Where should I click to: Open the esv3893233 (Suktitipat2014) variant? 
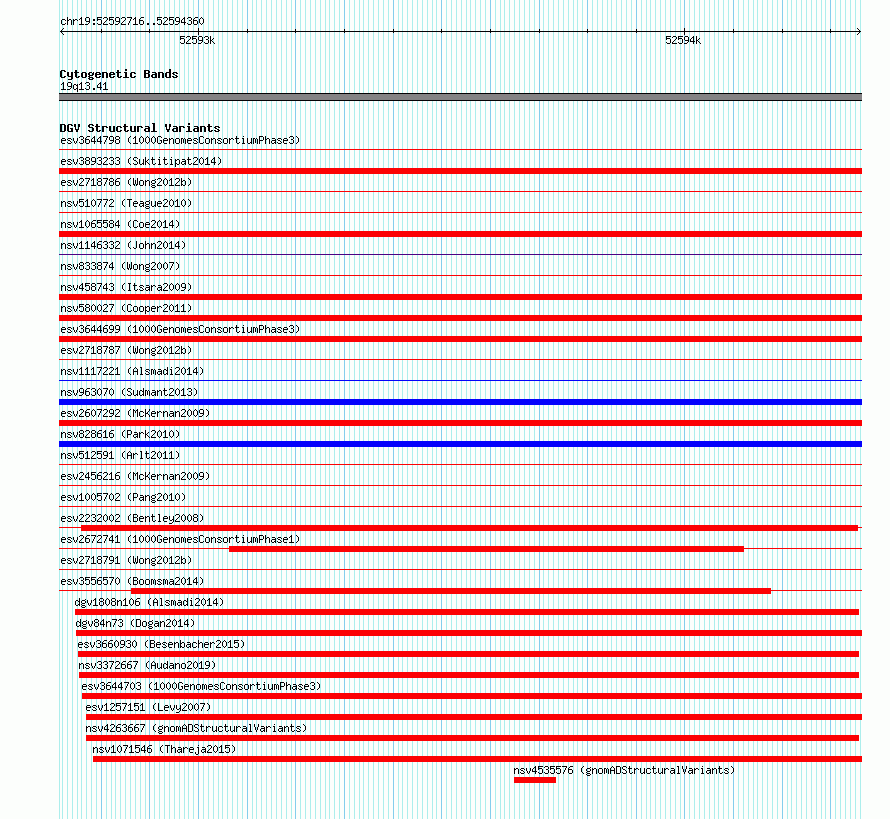pyautogui.click(x=141, y=161)
